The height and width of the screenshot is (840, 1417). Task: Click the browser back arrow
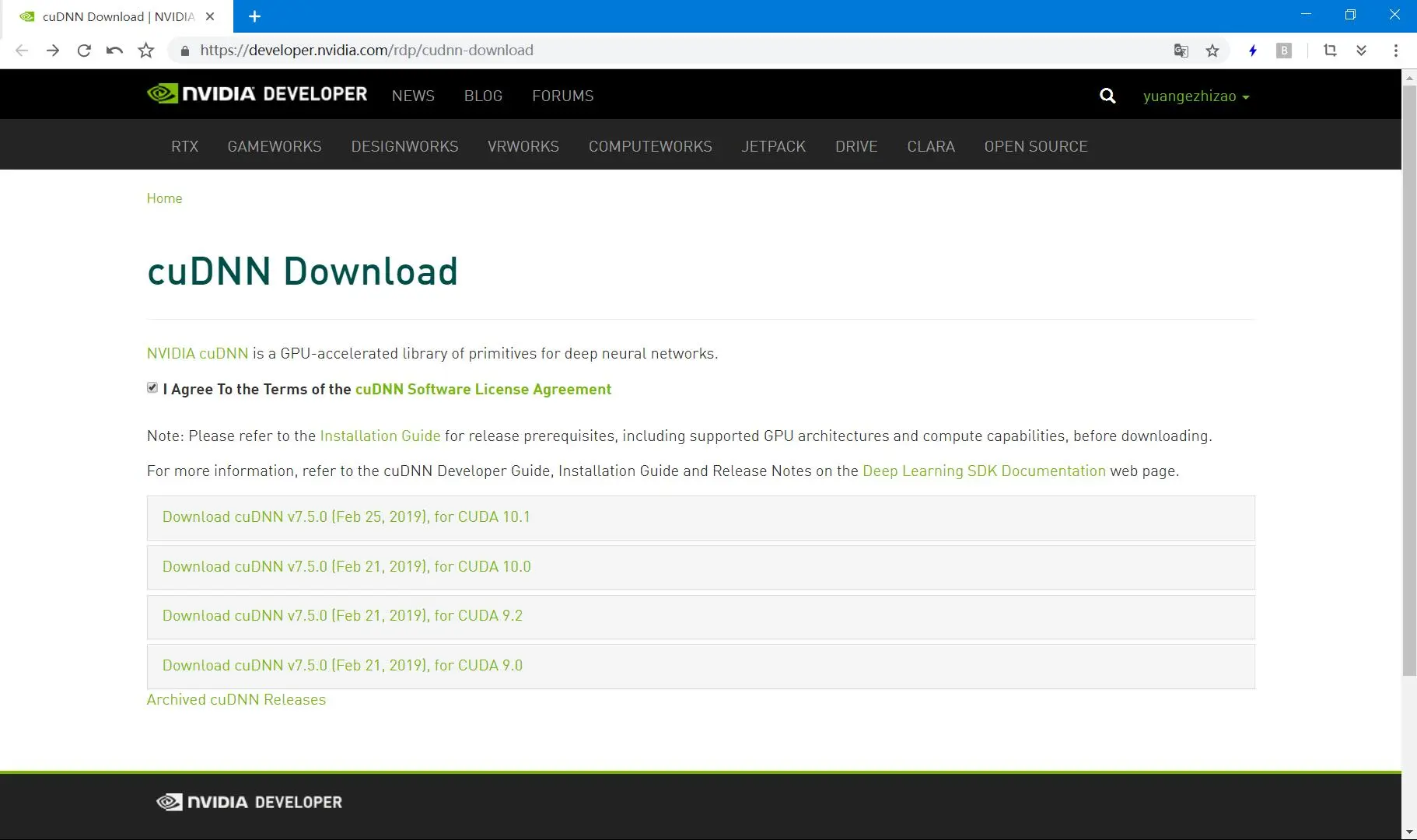[22, 51]
